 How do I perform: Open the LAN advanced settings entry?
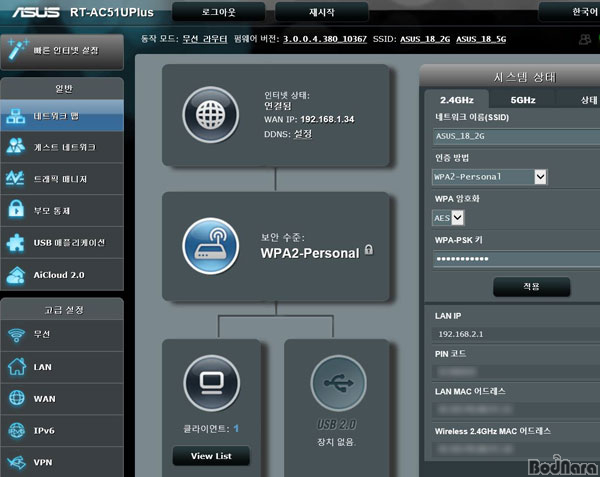[x=62, y=367]
